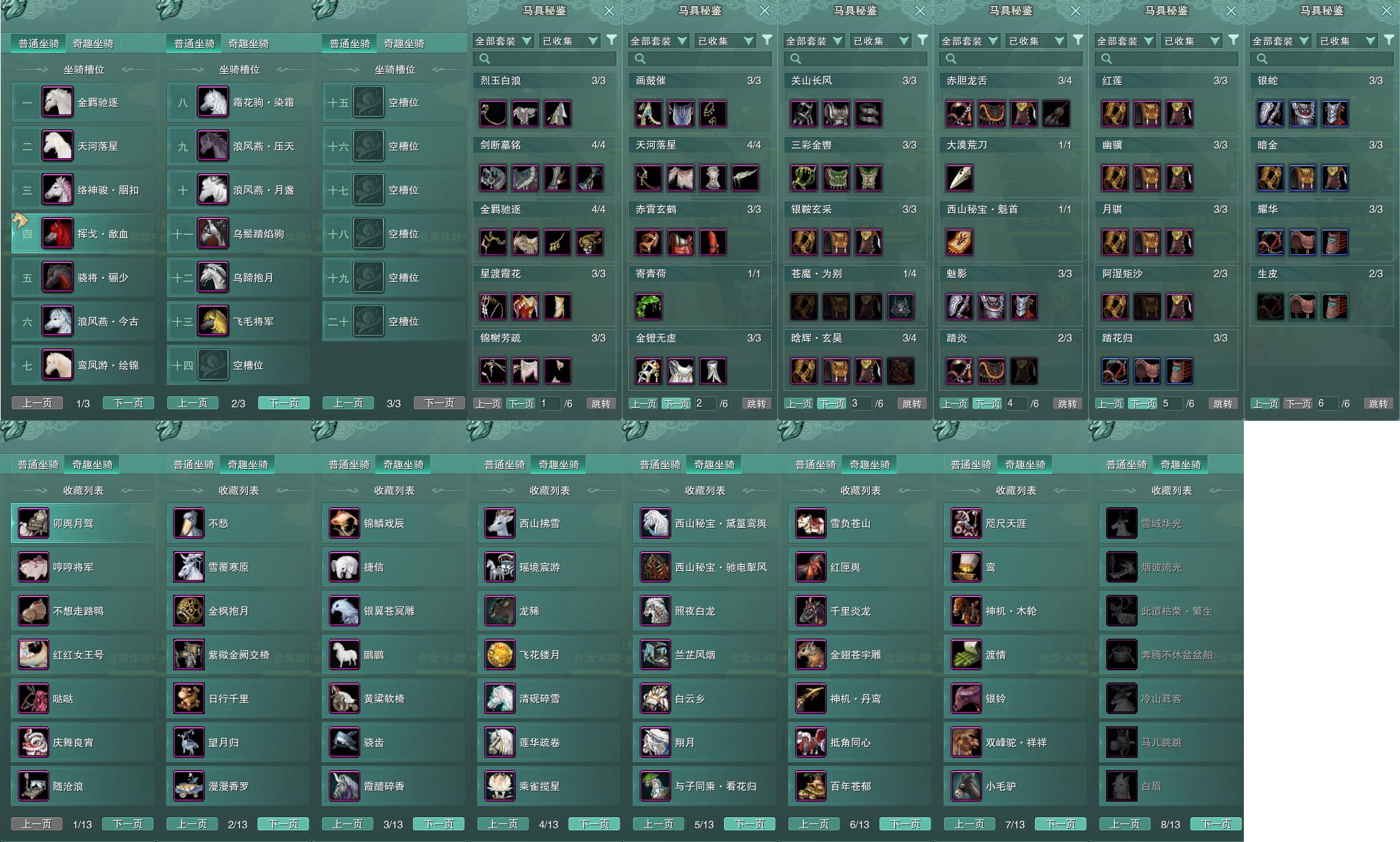Choose the 金枫抱月 mount icon
The image size is (1400, 842).
pyautogui.click(x=188, y=611)
